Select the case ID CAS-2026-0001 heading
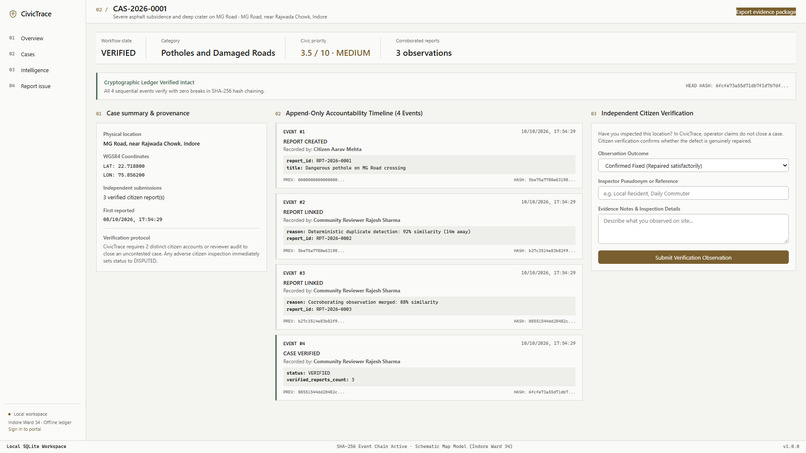 [140, 9]
